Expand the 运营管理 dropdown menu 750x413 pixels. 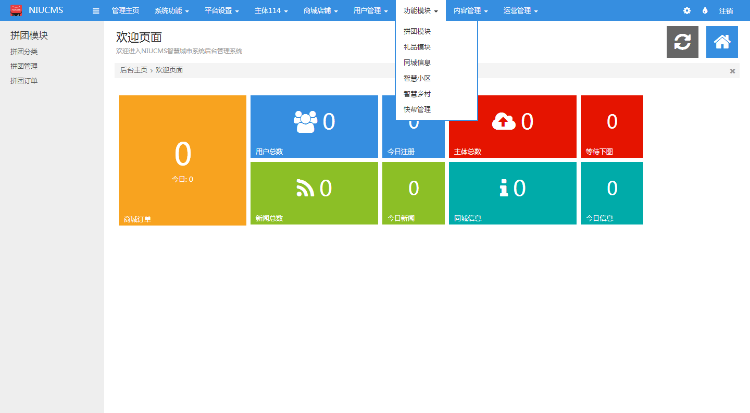[520, 11]
